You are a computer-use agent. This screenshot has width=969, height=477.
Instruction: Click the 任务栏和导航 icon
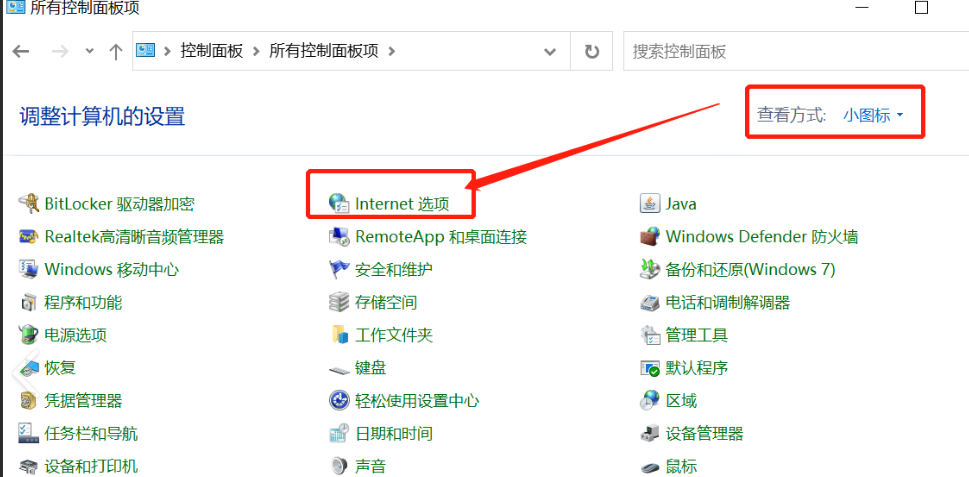point(29,433)
